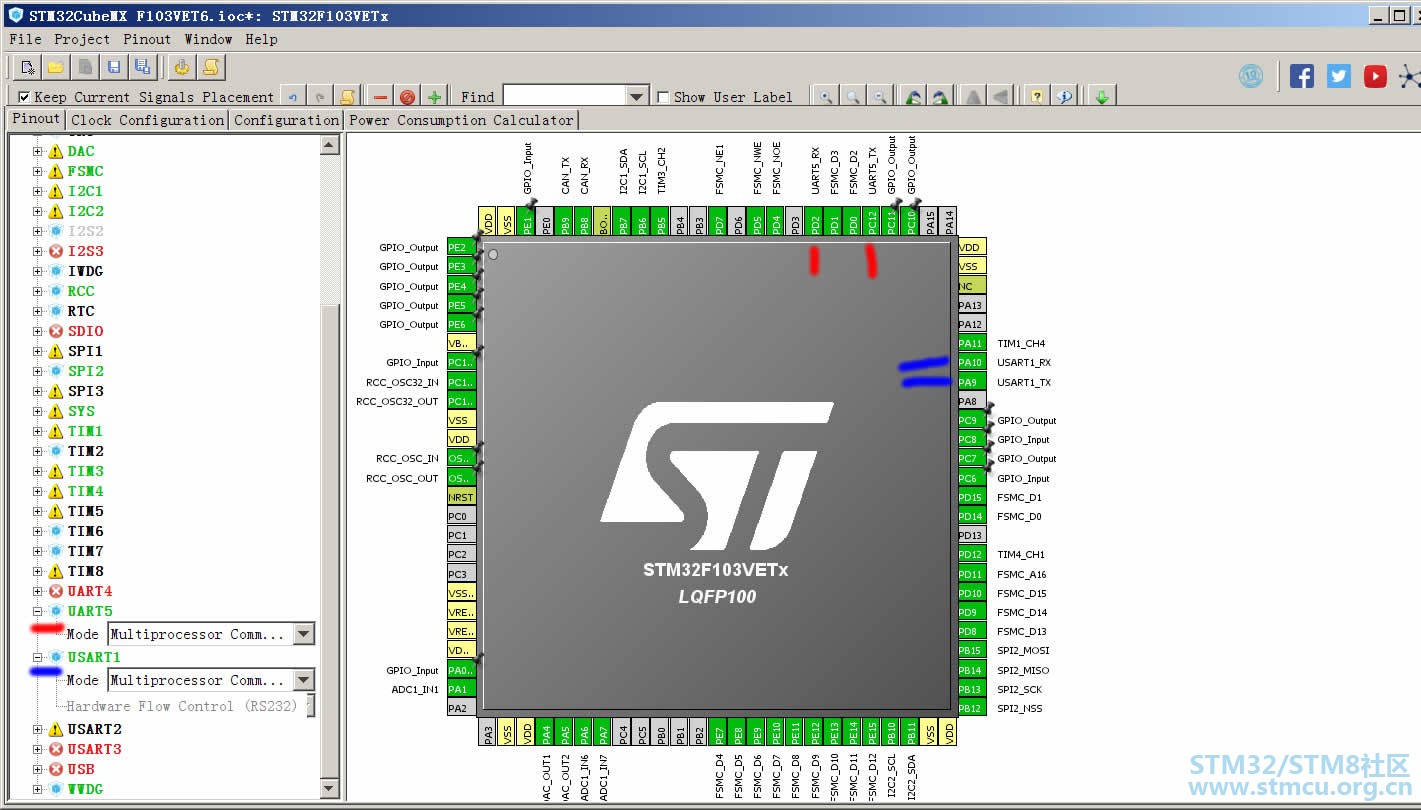Expand the RCC tree node

[38, 291]
